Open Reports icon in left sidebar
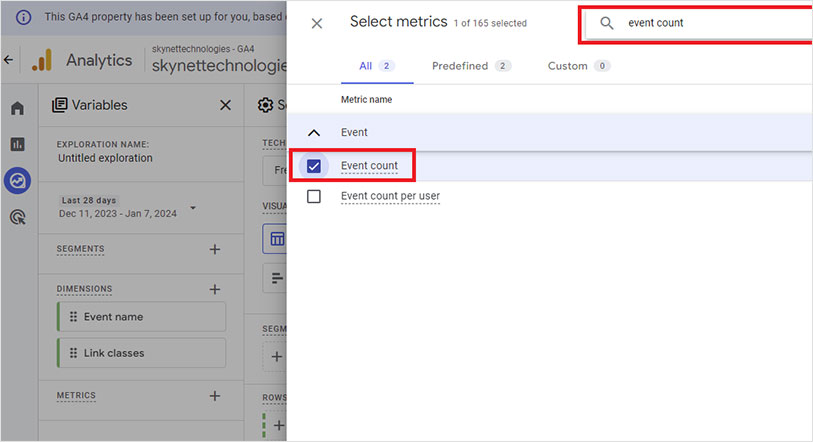Viewport: 813px width, 442px height. click(x=17, y=144)
